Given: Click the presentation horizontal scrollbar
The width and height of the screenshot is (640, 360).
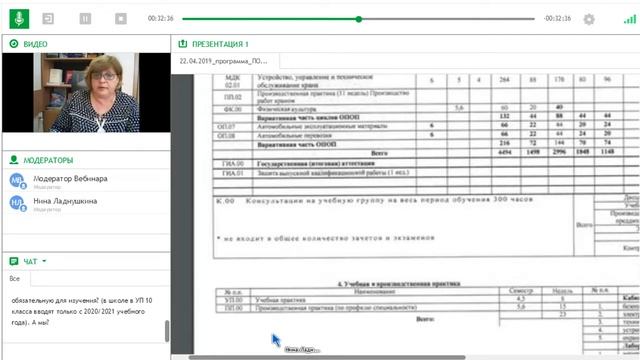Looking at the screenshot, I should pos(327,358).
